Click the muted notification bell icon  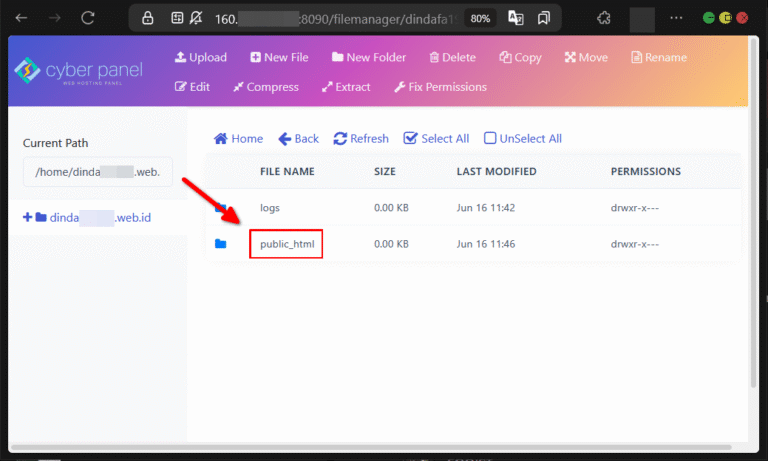click(x=196, y=19)
